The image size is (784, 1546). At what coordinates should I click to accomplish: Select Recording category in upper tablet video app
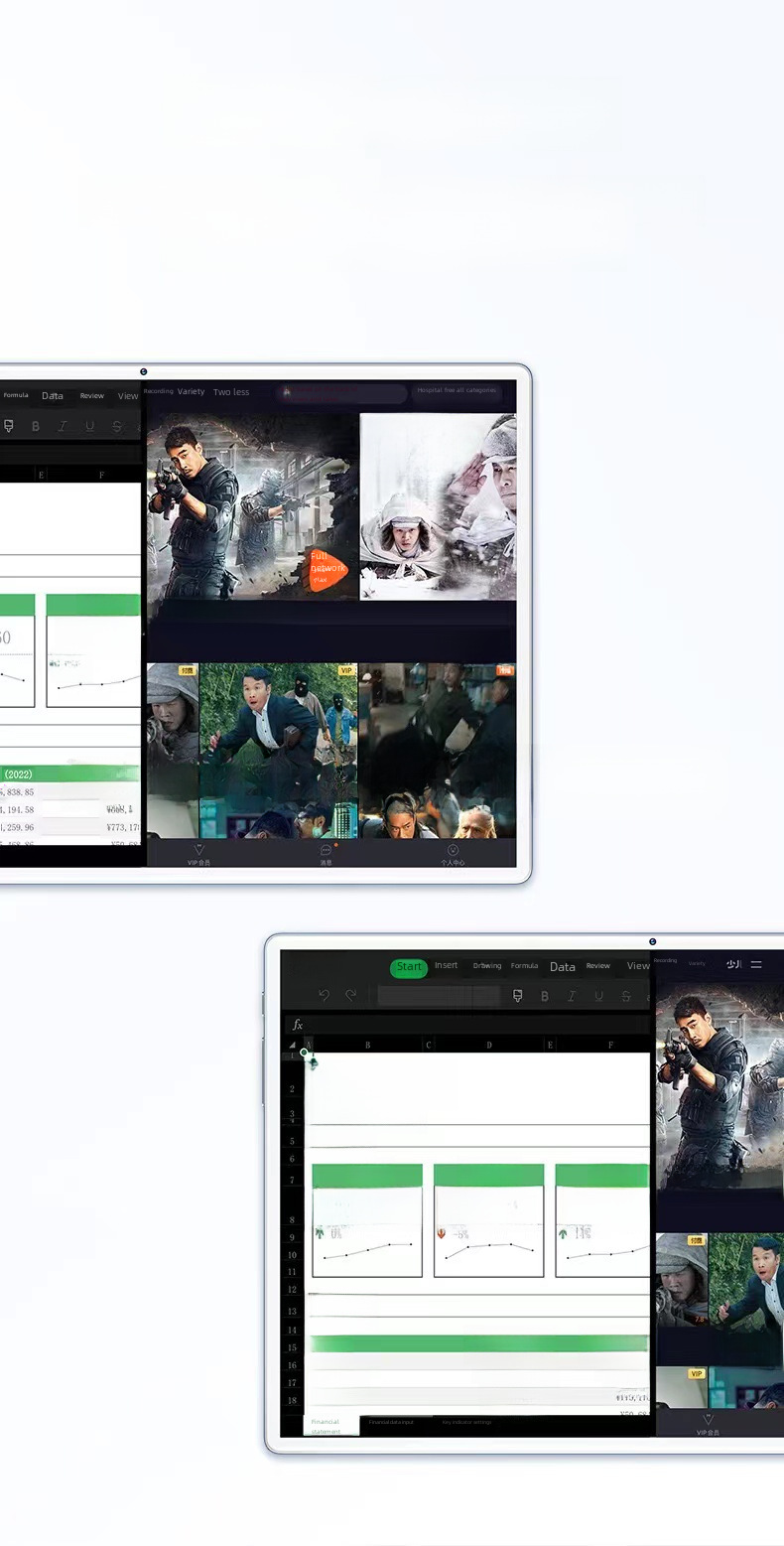click(159, 391)
